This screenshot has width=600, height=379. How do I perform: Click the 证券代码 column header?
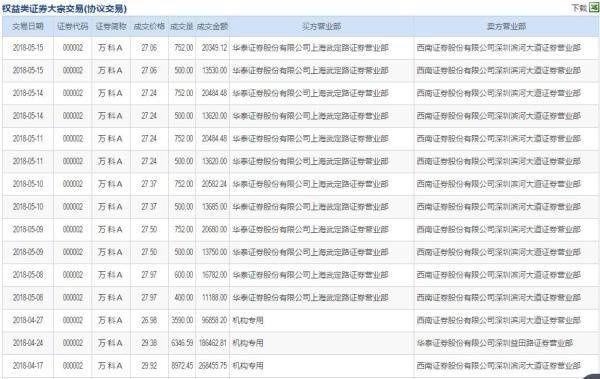73,26
